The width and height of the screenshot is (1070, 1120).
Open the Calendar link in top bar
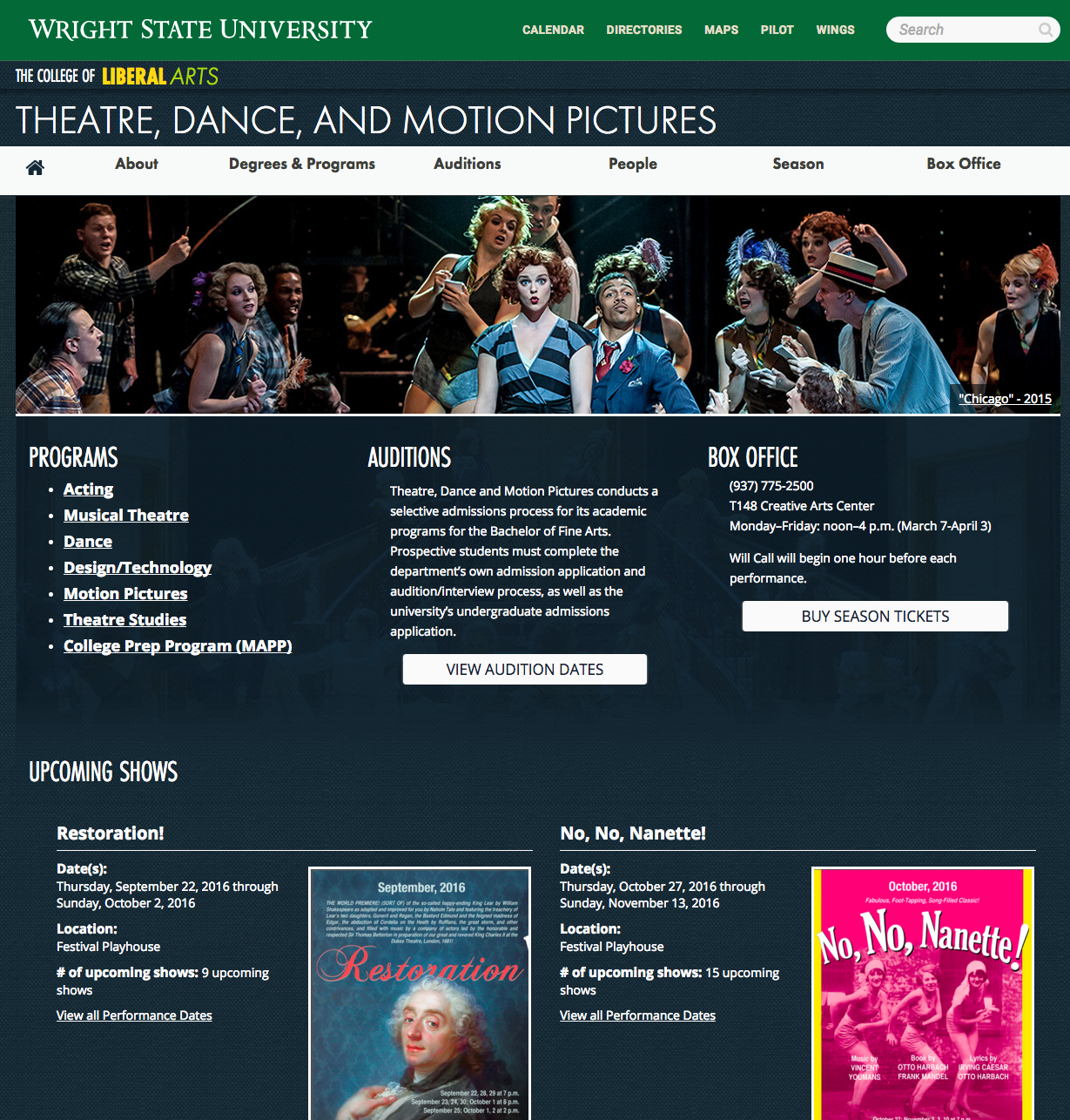coord(553,30)
